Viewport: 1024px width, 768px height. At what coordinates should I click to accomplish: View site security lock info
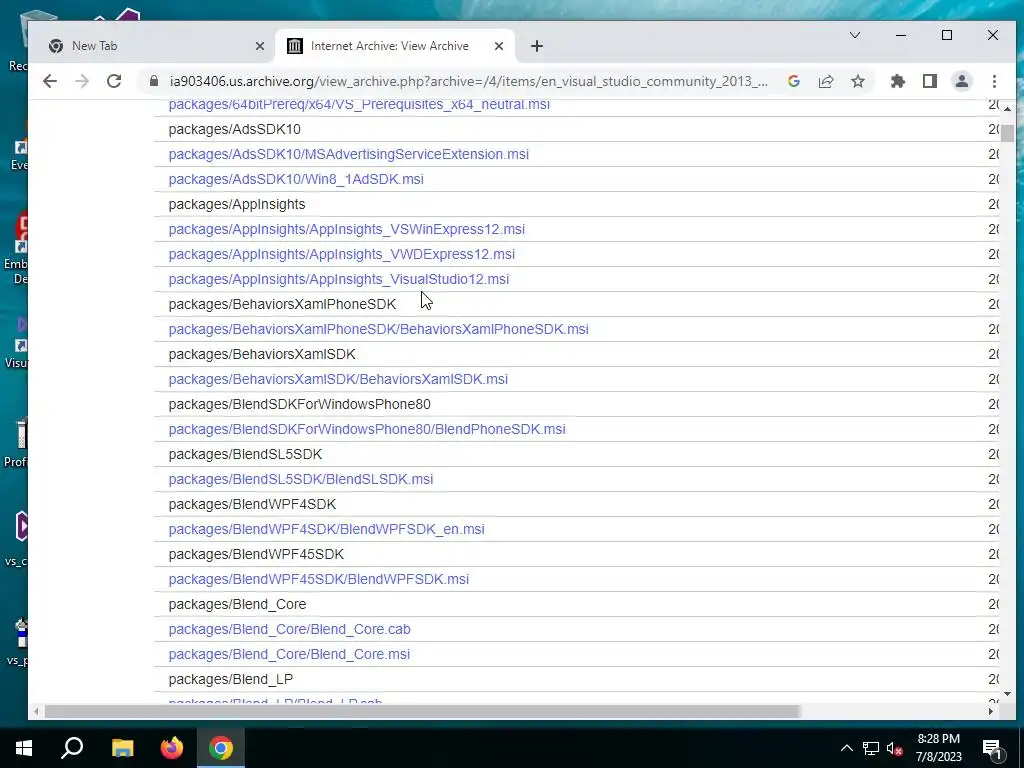[154, 81]
